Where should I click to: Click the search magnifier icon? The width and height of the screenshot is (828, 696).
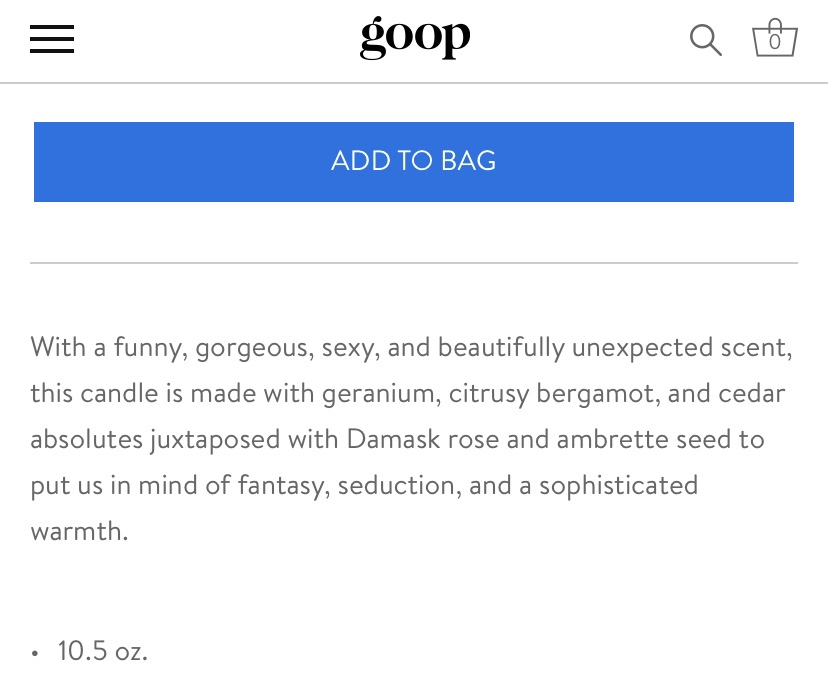pos(705,40)
